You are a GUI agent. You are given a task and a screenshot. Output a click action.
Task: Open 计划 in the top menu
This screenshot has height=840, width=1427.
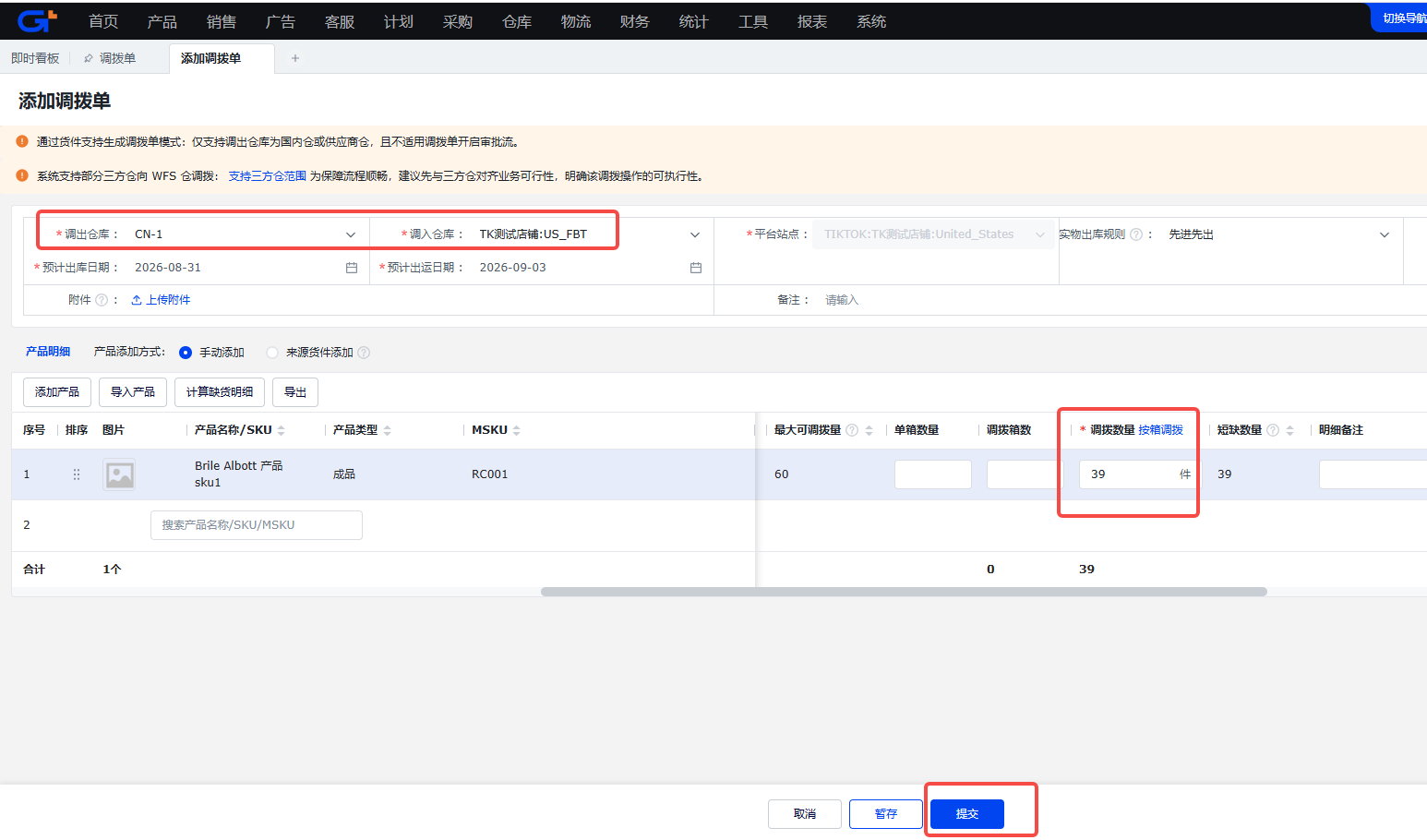[399, 21]
